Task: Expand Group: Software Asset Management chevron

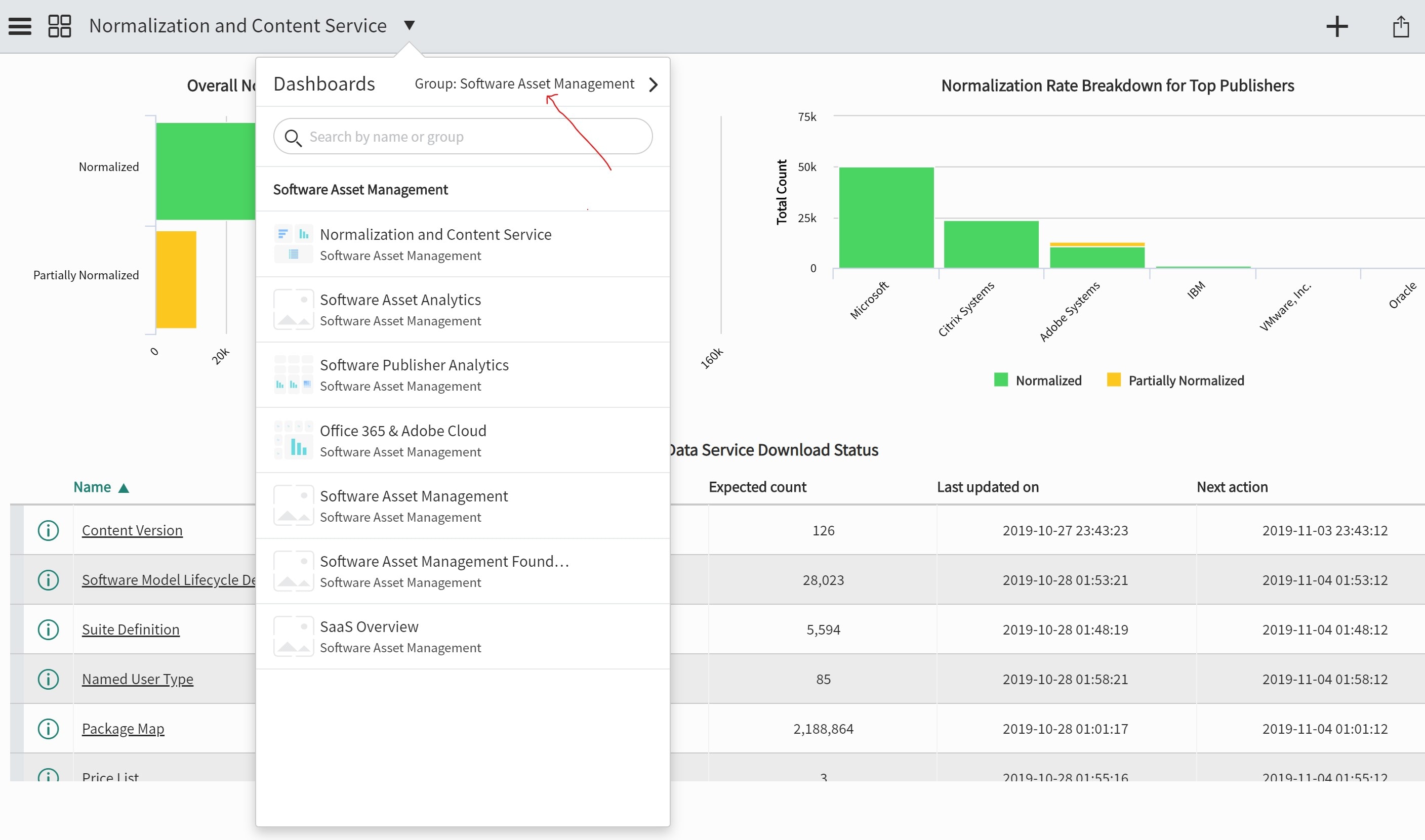Action: tap(654, 85)
